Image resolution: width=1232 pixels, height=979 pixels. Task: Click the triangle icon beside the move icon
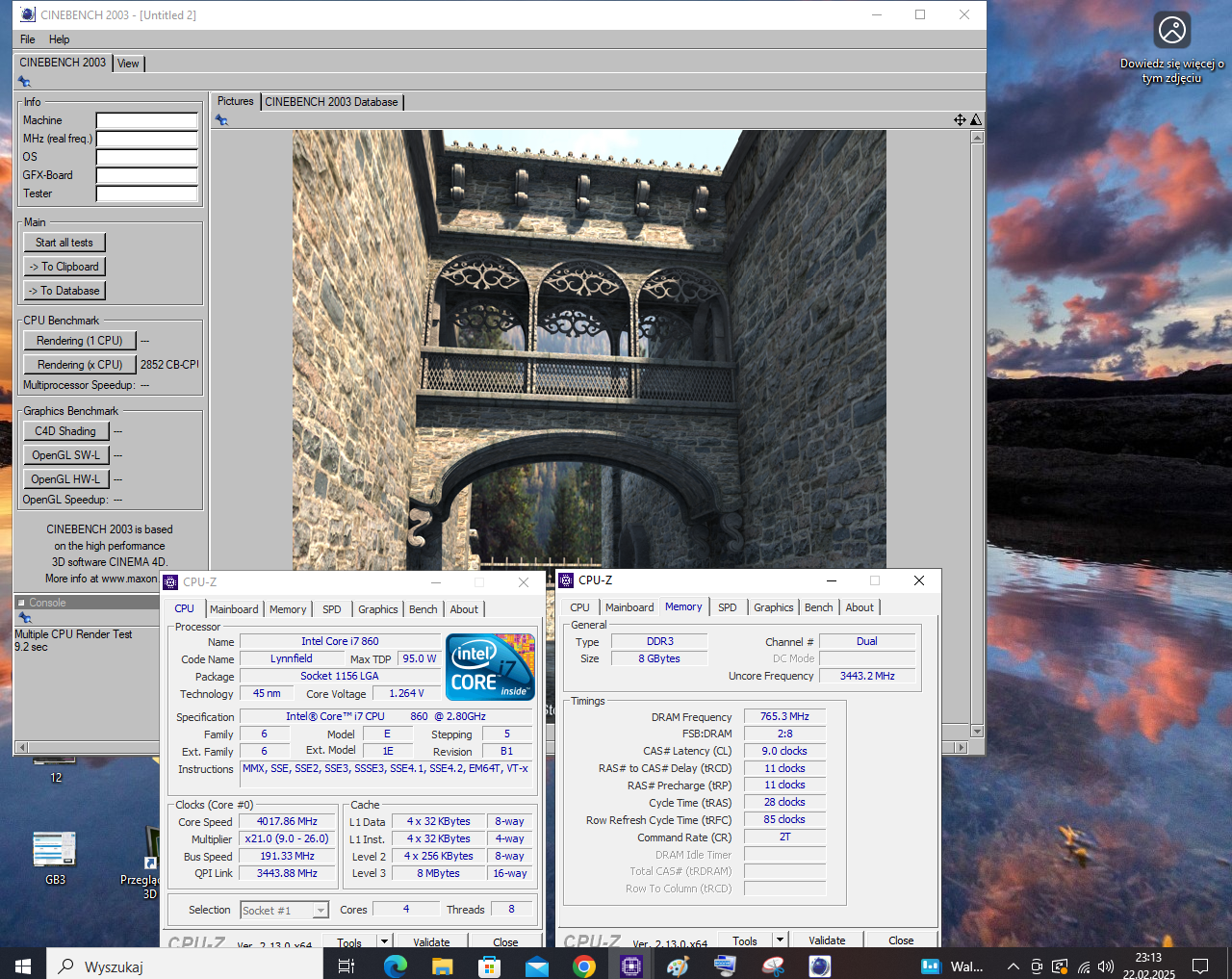point(976,119)
